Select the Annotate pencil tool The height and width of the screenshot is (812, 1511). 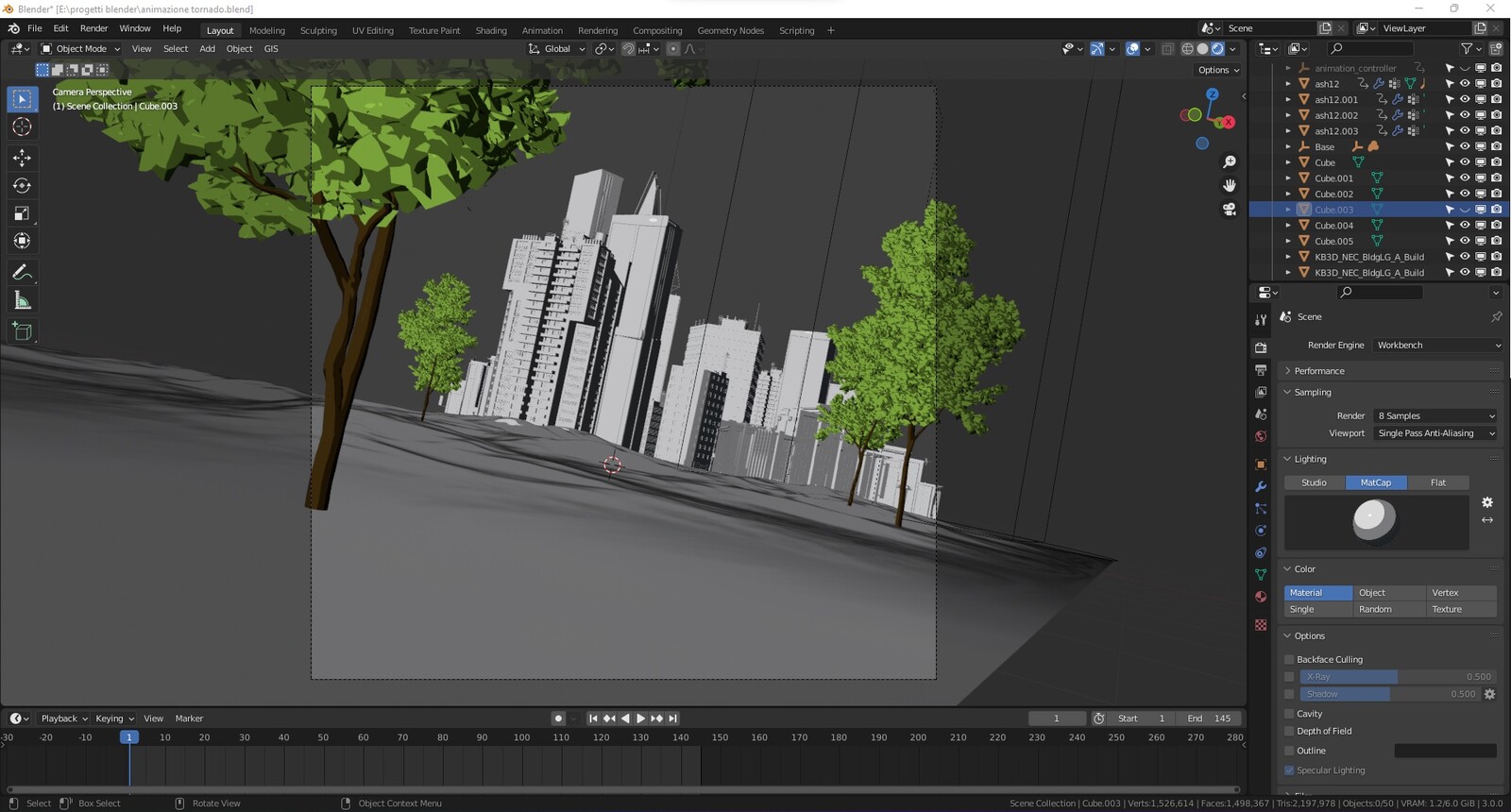(22, 273)
